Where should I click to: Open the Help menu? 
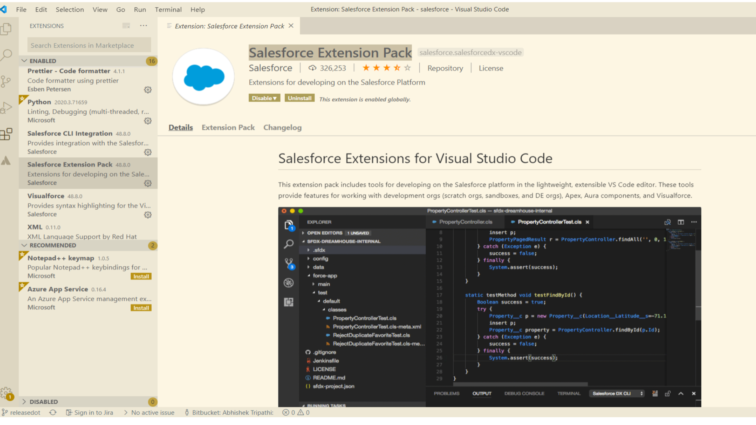pos(198,9)
